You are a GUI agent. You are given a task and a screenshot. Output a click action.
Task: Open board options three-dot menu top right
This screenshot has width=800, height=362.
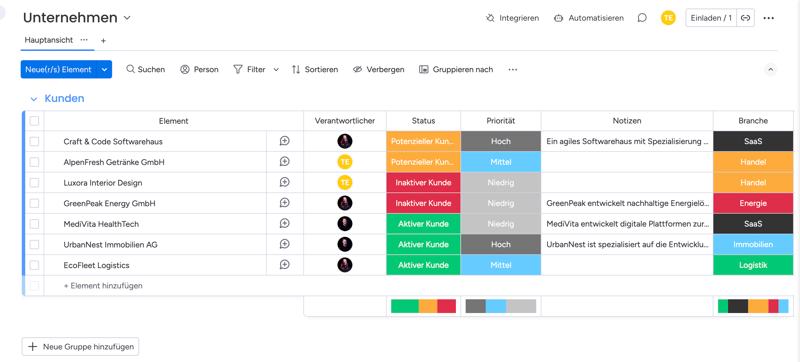pos(768,18)
